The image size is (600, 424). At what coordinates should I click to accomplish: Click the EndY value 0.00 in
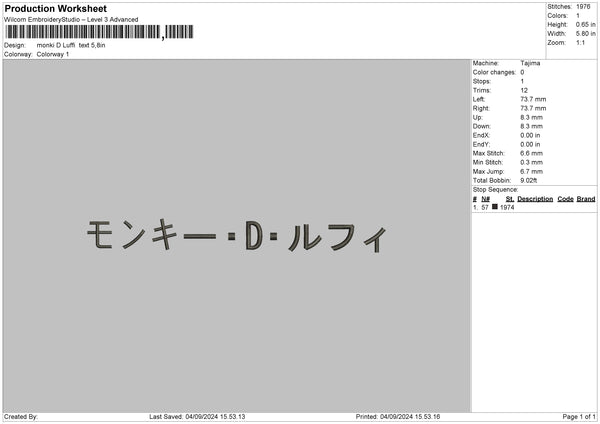[530, 145]
